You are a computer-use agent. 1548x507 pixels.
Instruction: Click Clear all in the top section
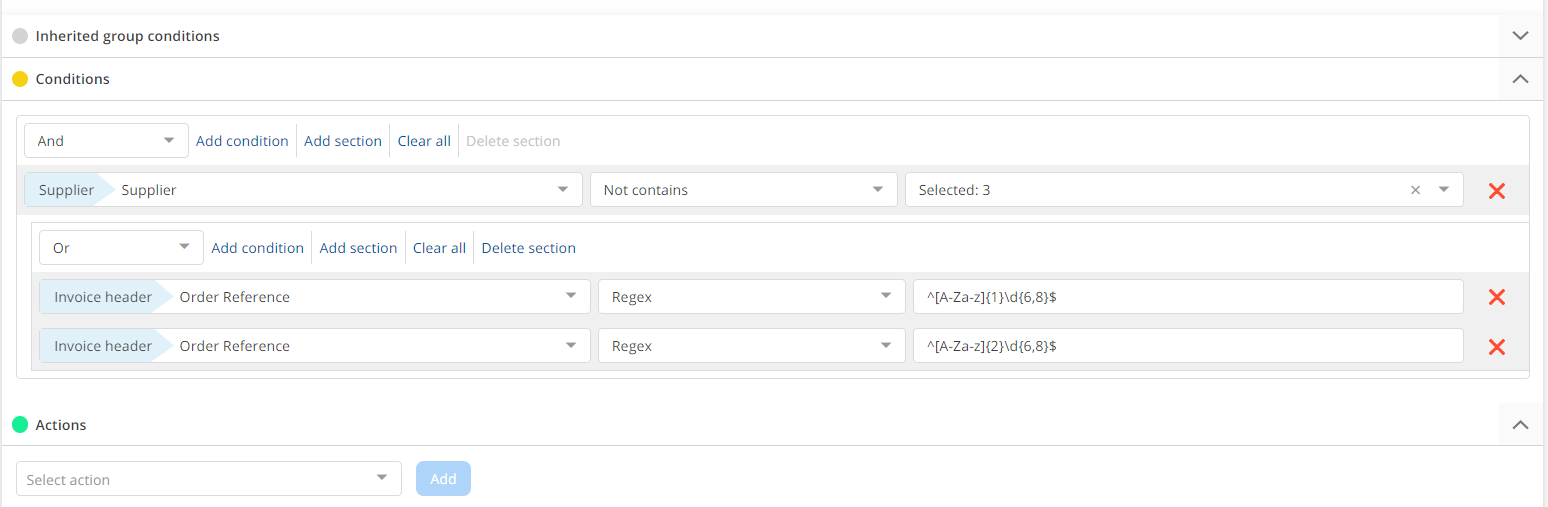pyautogui.click(x=424, y=141)
